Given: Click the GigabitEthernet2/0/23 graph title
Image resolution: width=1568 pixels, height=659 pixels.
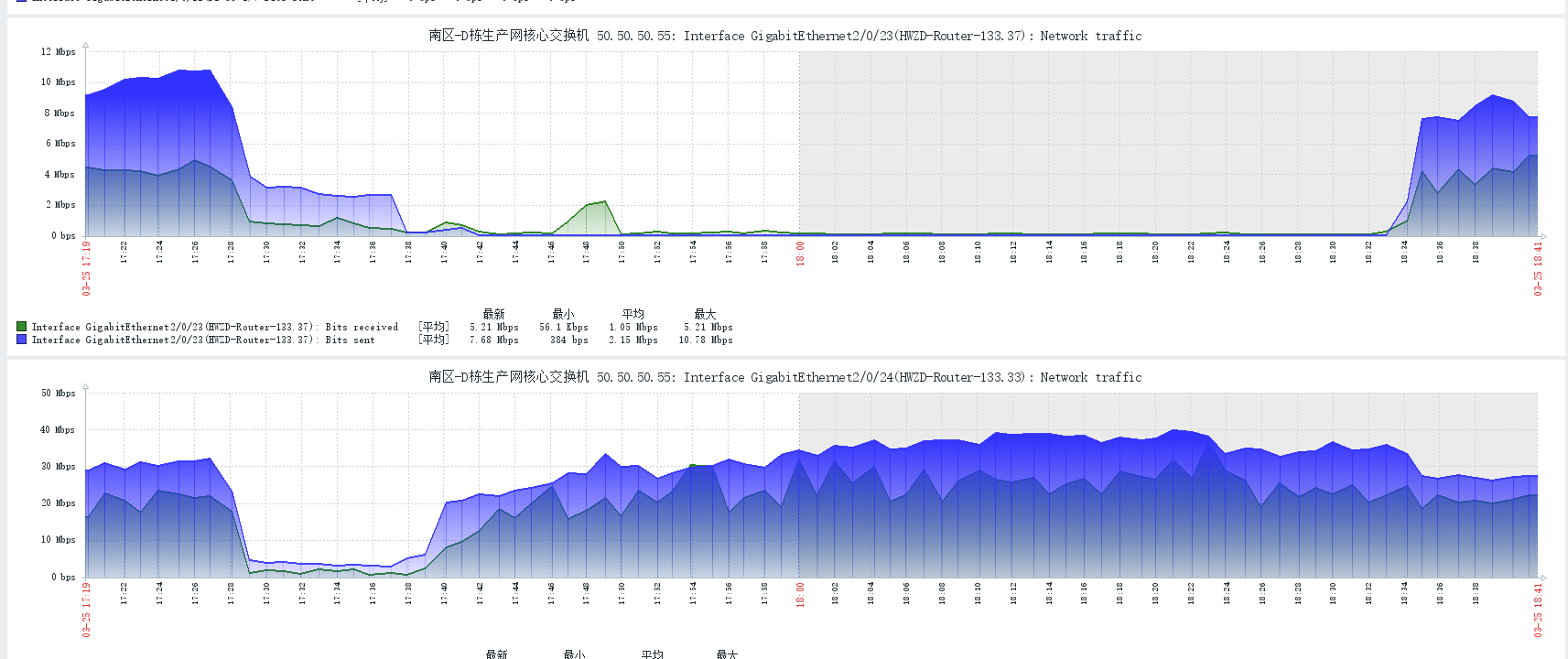Looking at the screenshot, I should click(784, 36).
